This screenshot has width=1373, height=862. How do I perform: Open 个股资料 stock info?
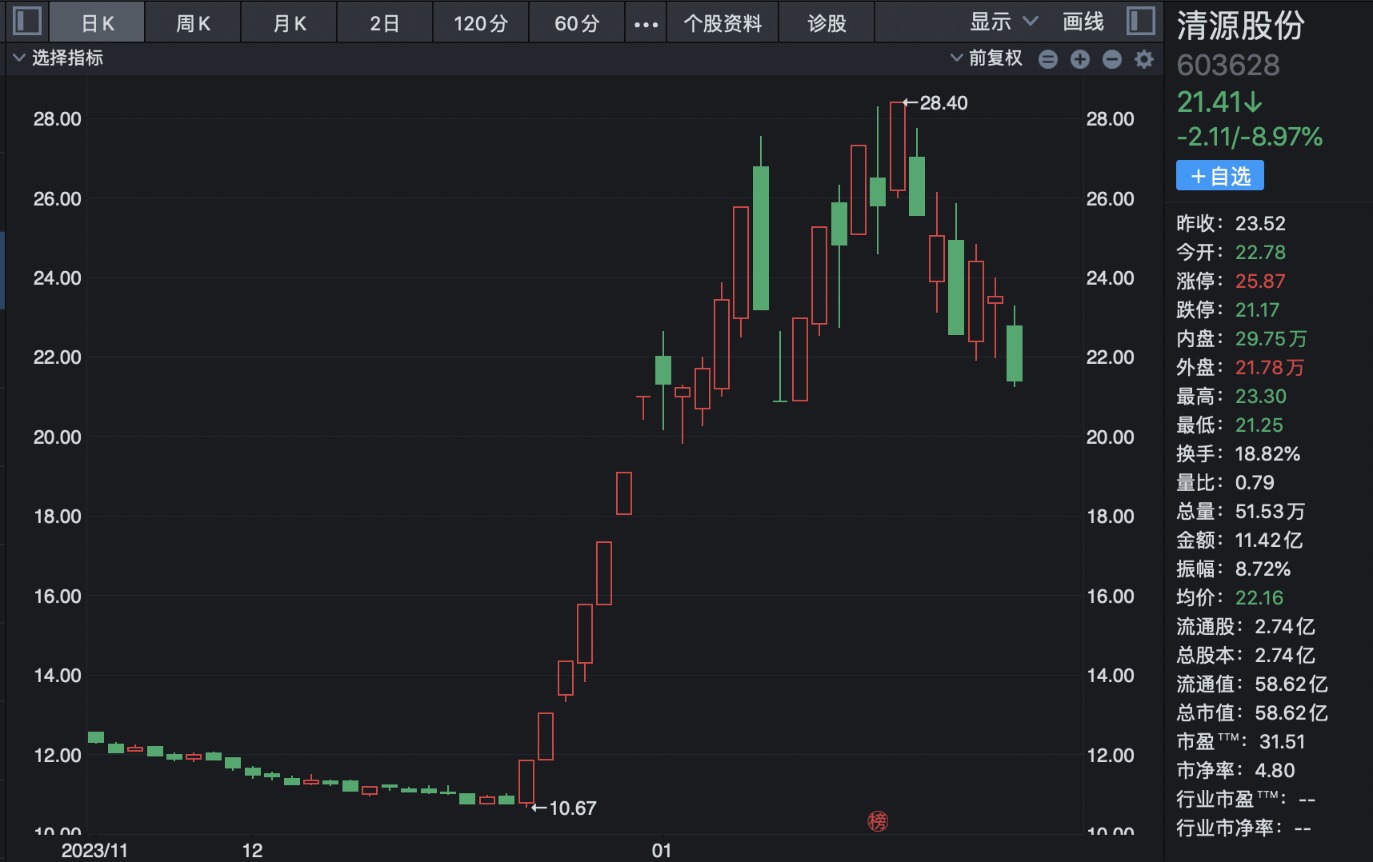(x=722, y=22)
